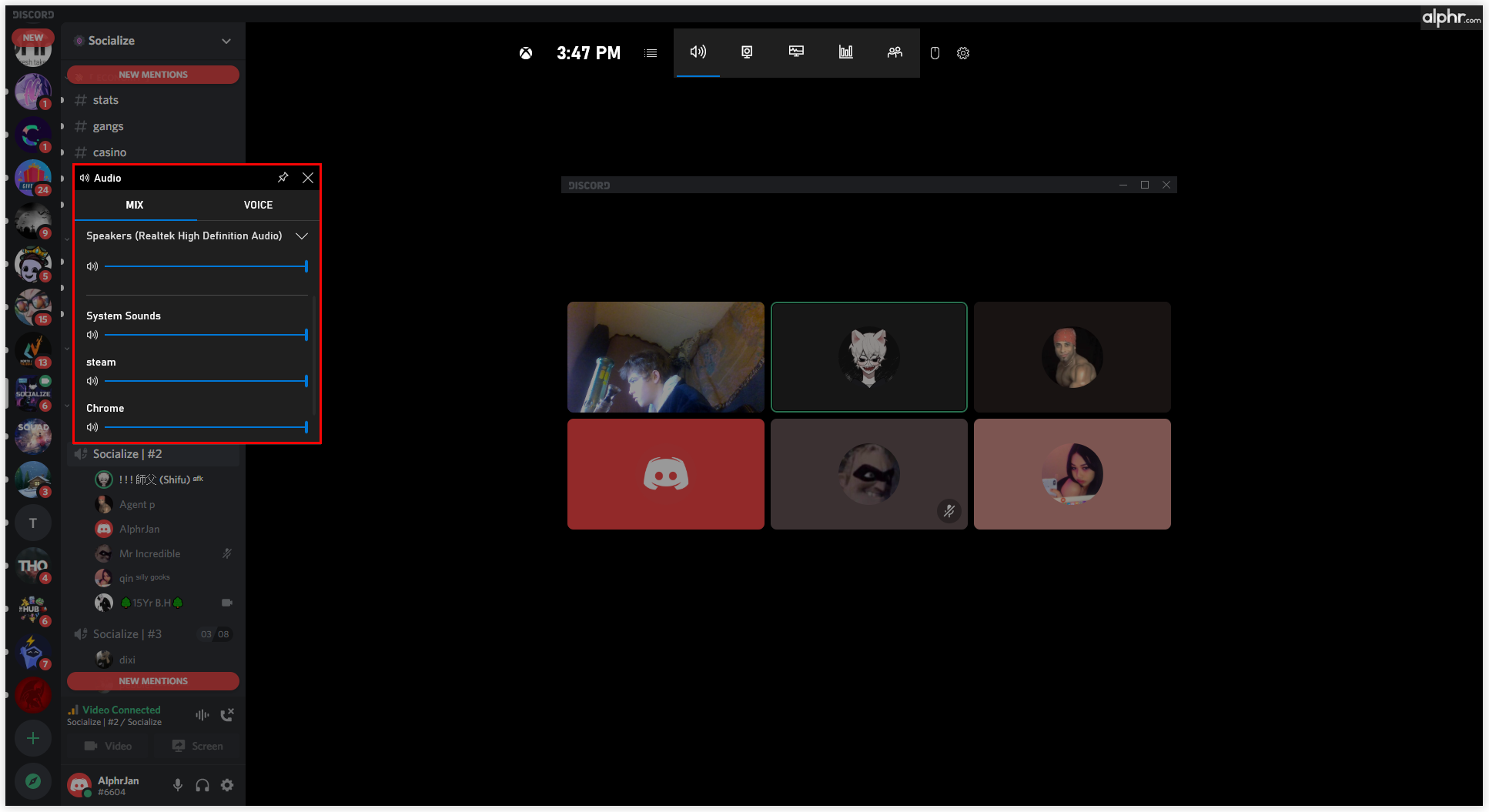Open the casino channel

coord(153,152)
